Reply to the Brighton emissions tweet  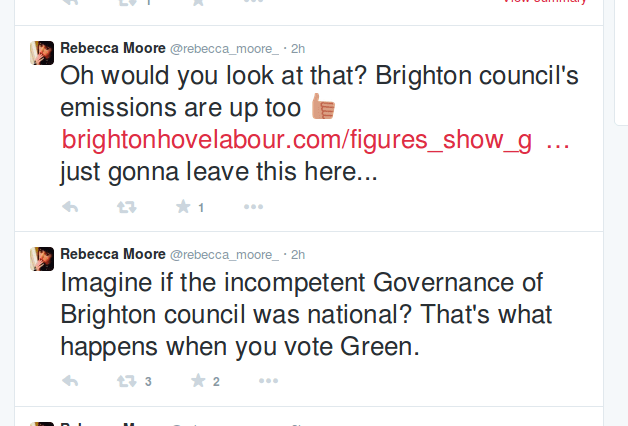70,207
